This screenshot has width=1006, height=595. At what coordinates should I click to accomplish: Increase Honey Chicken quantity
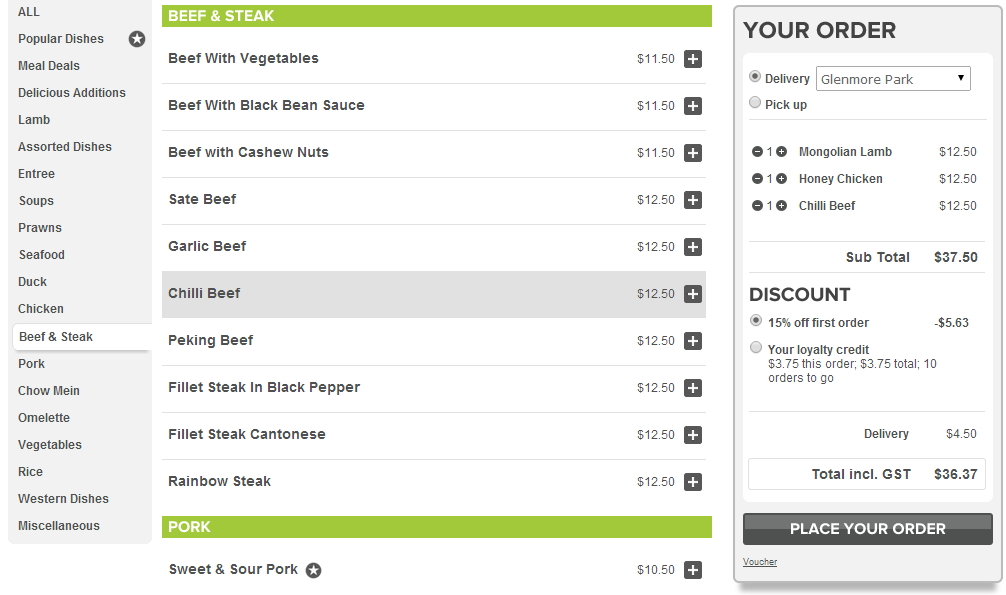[x=781, y=179]
